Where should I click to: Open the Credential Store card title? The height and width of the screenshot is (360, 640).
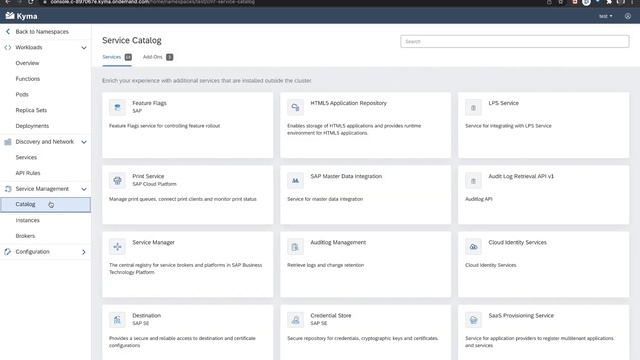coord(331,315)
